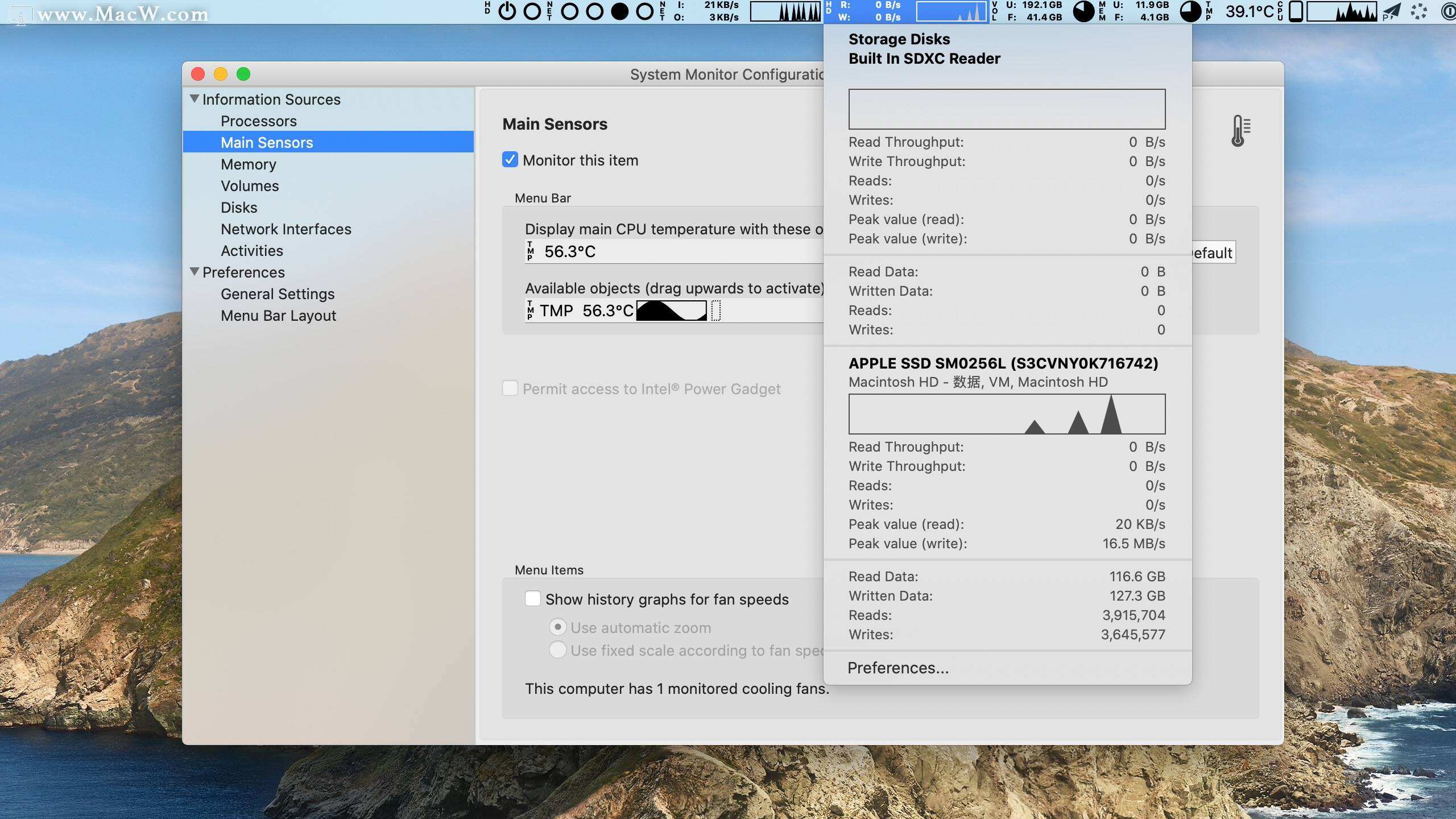
Task: Collapse the Information Sources group
Action: coord(195,99)
